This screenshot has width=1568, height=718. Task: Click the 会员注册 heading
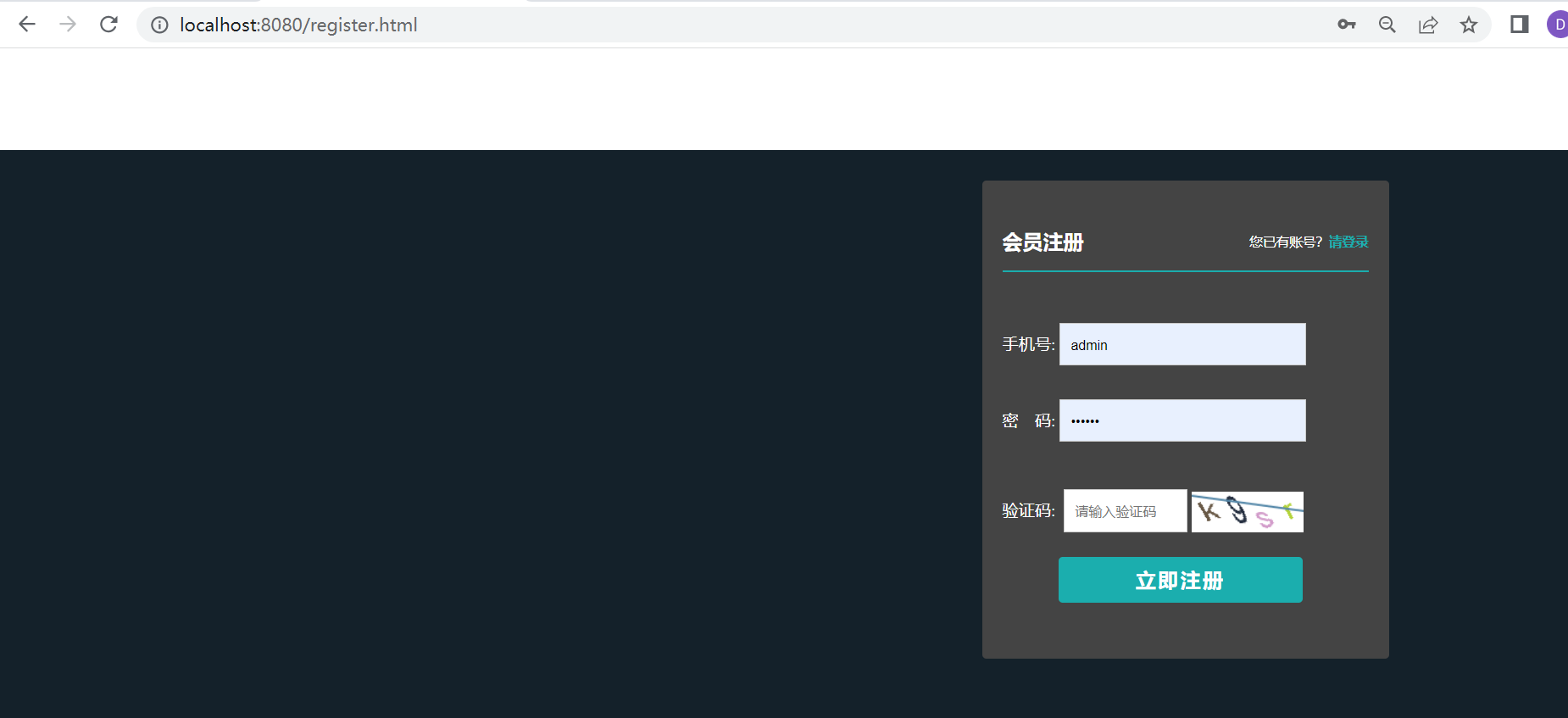(x=1043, y=242)
